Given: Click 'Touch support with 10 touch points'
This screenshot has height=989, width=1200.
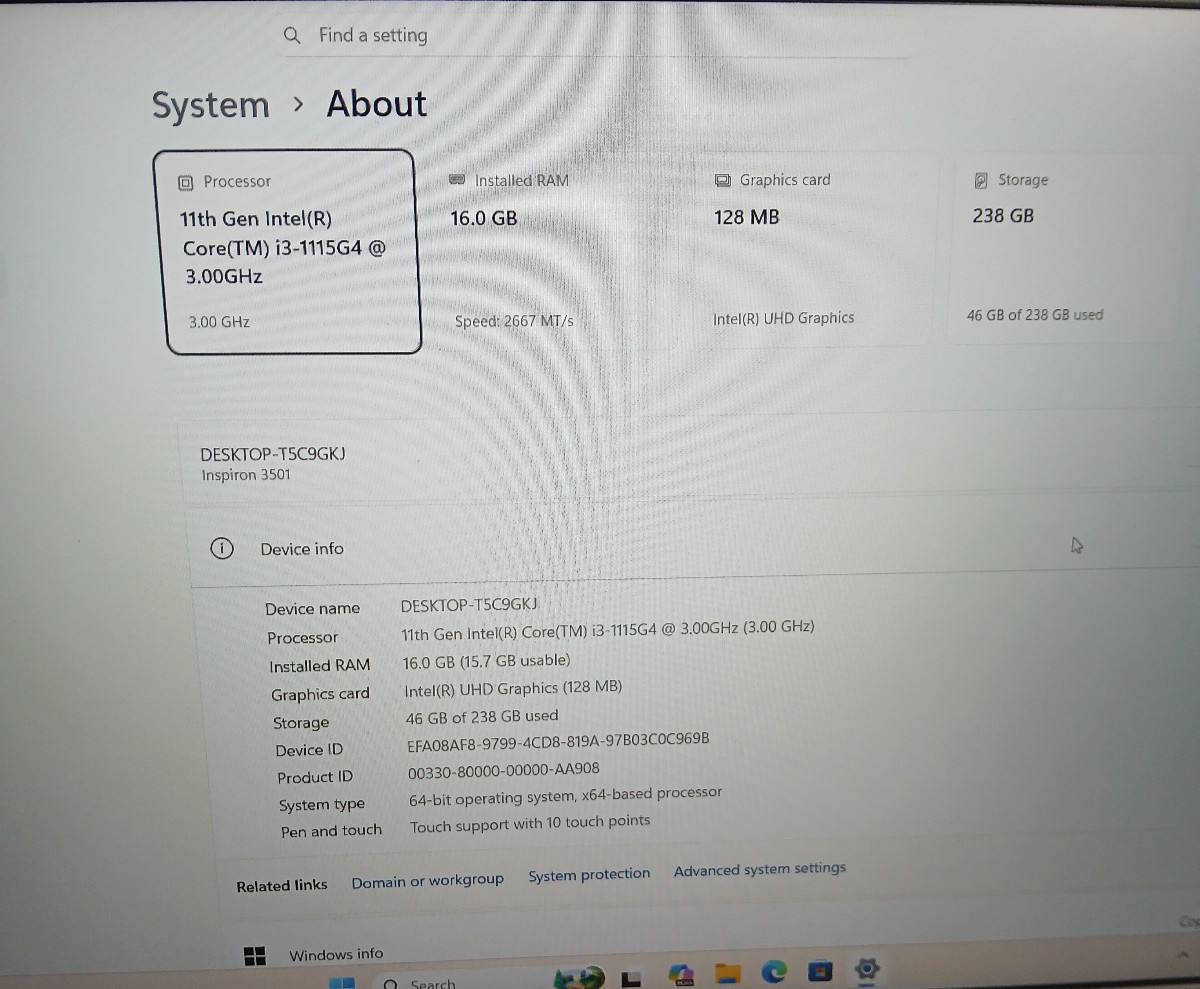Looking at the screenshot, I should (x=530, y=824).
